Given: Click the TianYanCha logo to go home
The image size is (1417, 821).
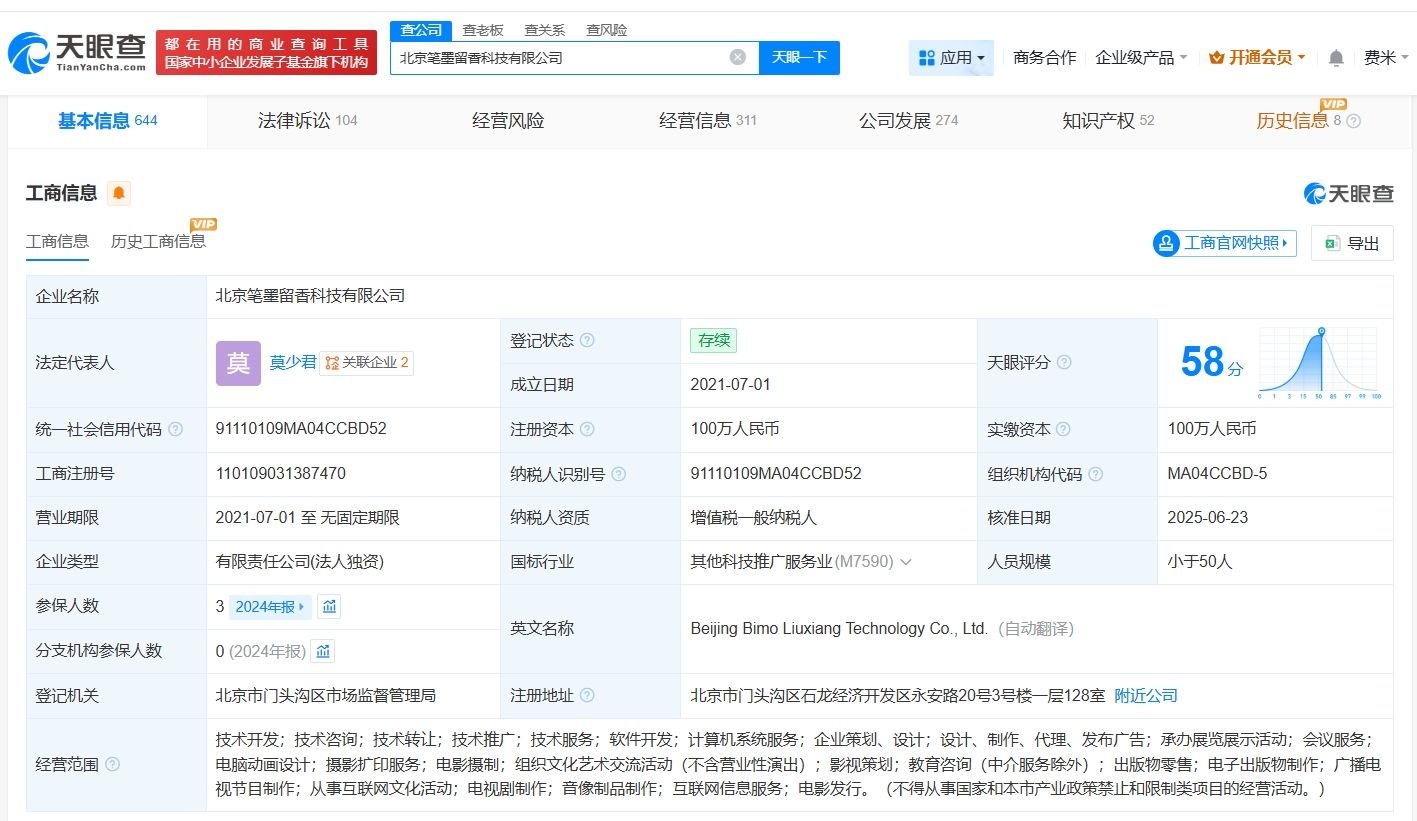Looking at the screenshot, I should (x=77, y=53).
